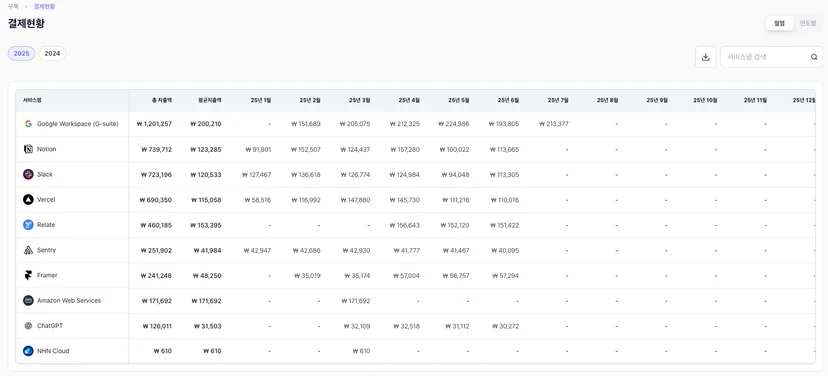Open the Vercel service name
The height and width of the screenshot is (376, 828).
click(46, 200)
